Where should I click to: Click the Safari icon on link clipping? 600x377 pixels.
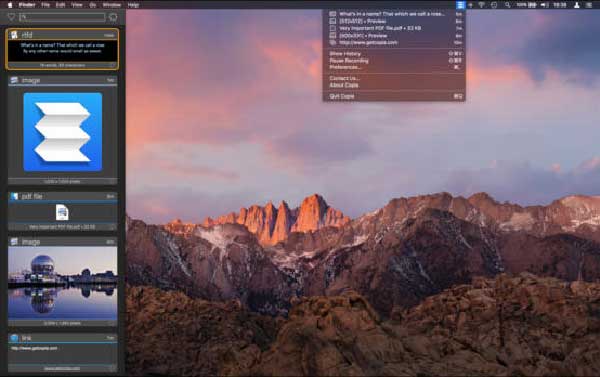point(14,338)
